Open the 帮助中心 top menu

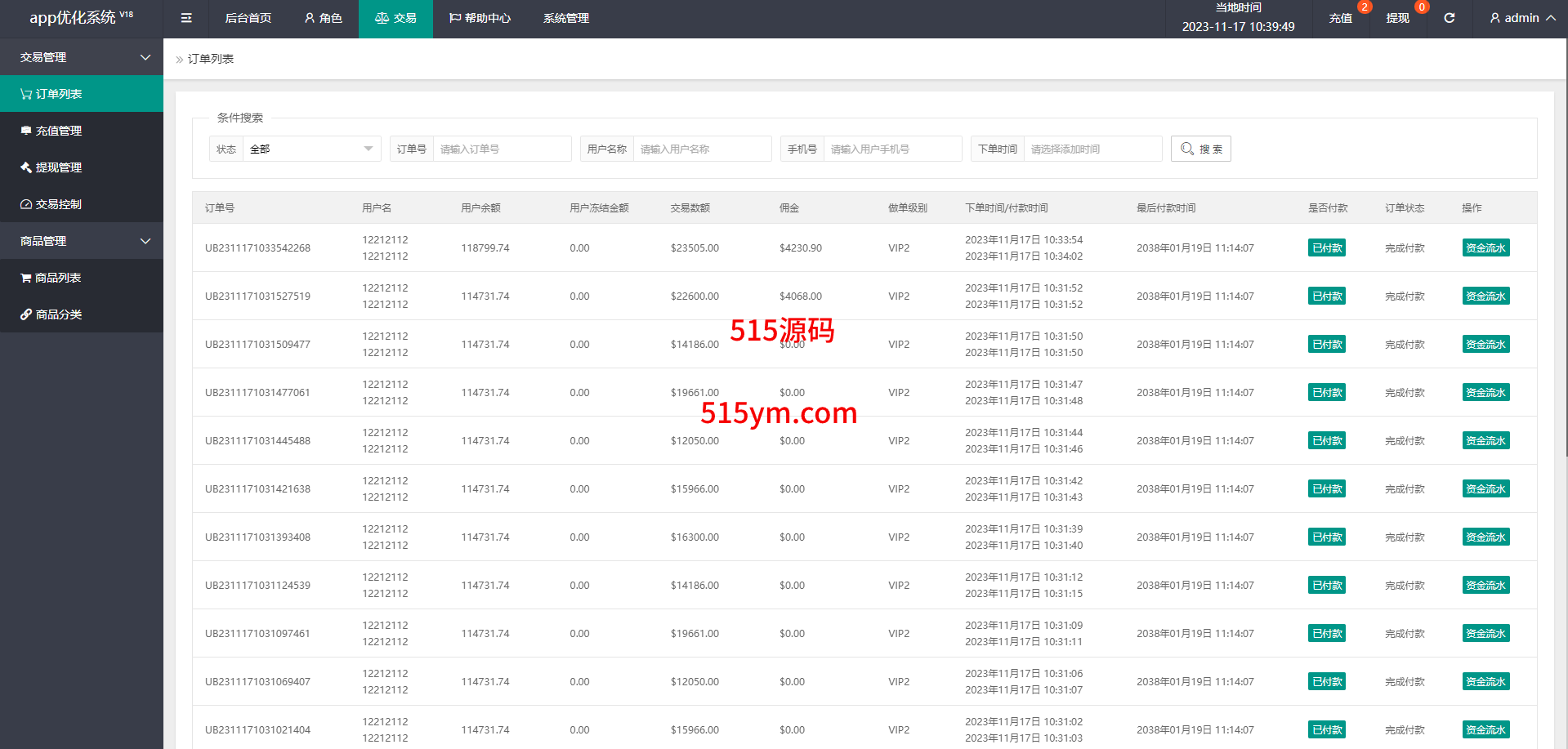(480, 18)
